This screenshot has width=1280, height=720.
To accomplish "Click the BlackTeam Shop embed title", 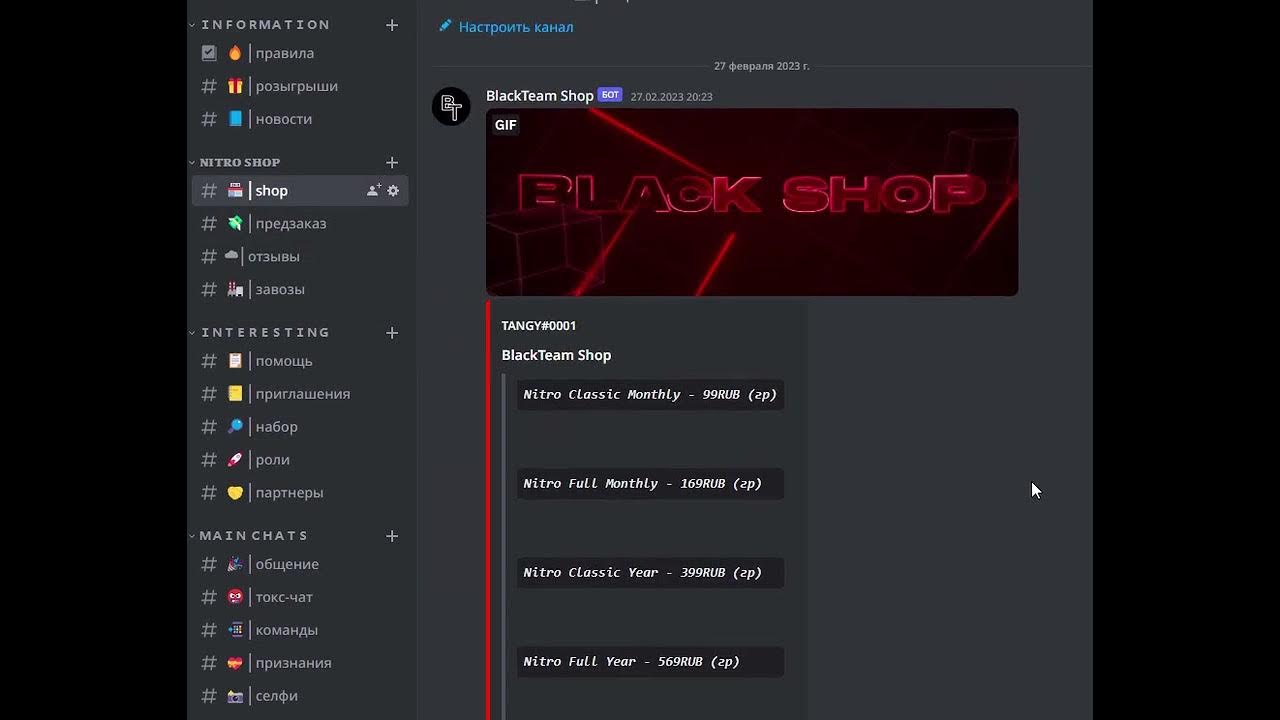I will [556, 355].
